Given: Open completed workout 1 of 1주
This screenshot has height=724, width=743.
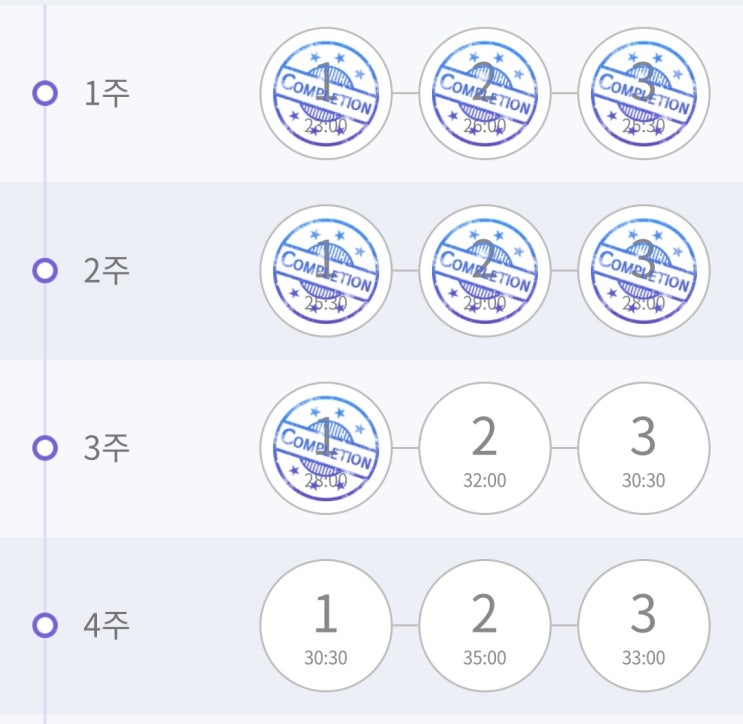Looking at the screenshot, I should click(x=325, y=93).
